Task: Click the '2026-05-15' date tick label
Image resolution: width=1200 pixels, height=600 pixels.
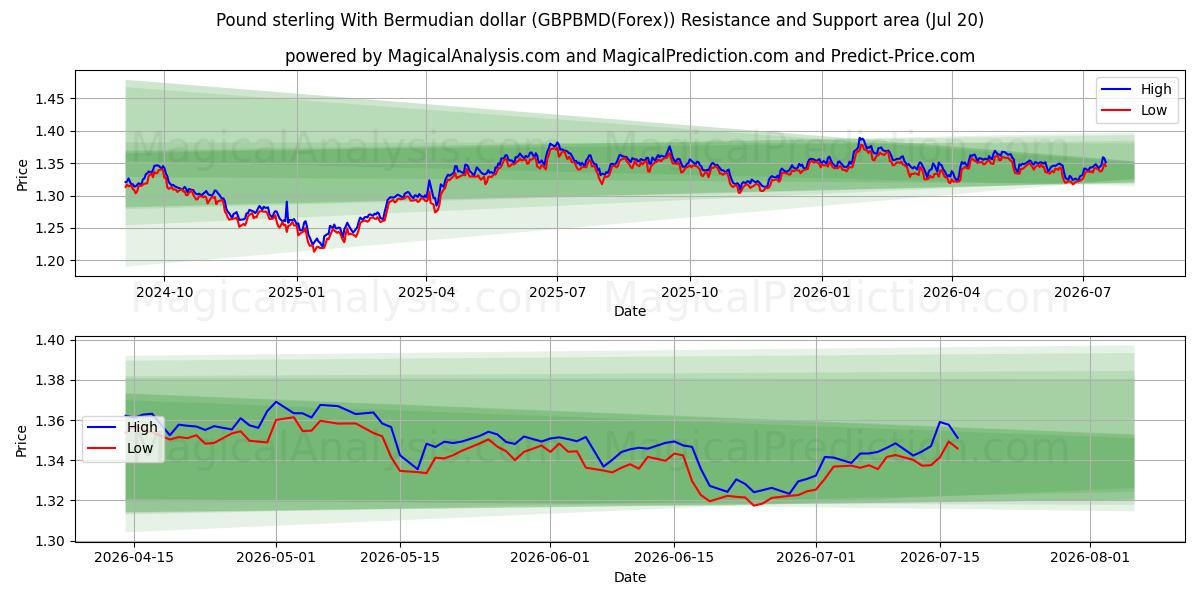Action: click(400, 558)
